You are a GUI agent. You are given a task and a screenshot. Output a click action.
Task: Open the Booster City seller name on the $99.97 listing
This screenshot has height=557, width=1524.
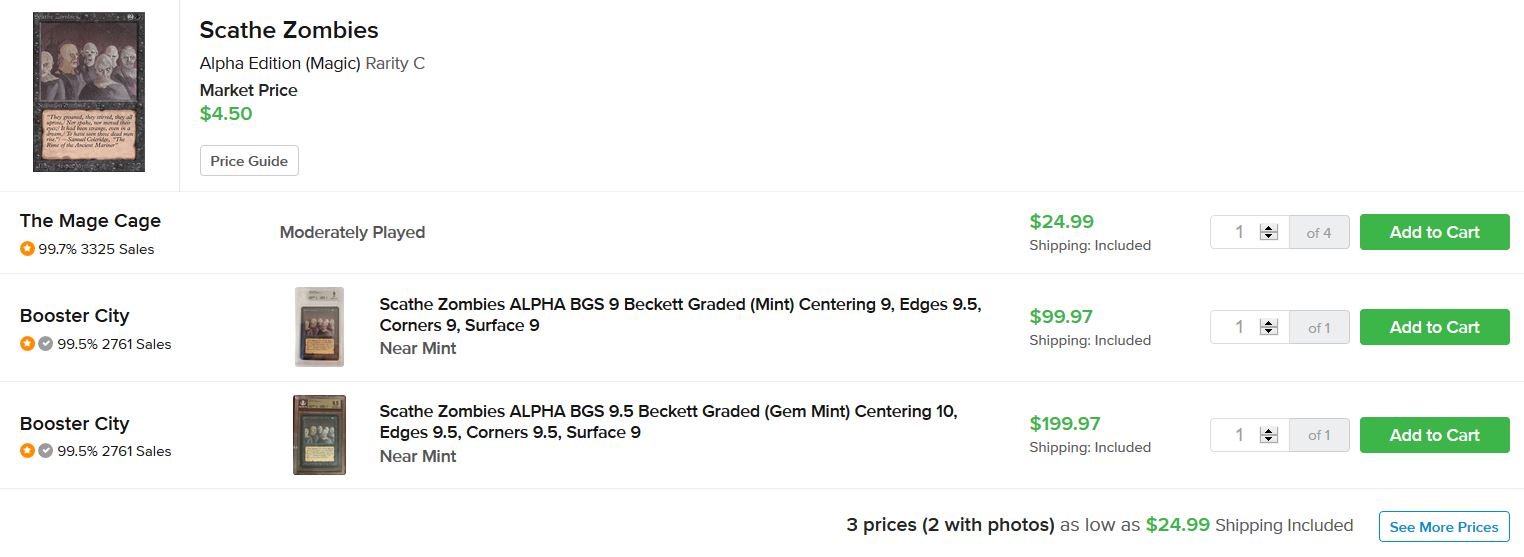(x=75, y=316)
